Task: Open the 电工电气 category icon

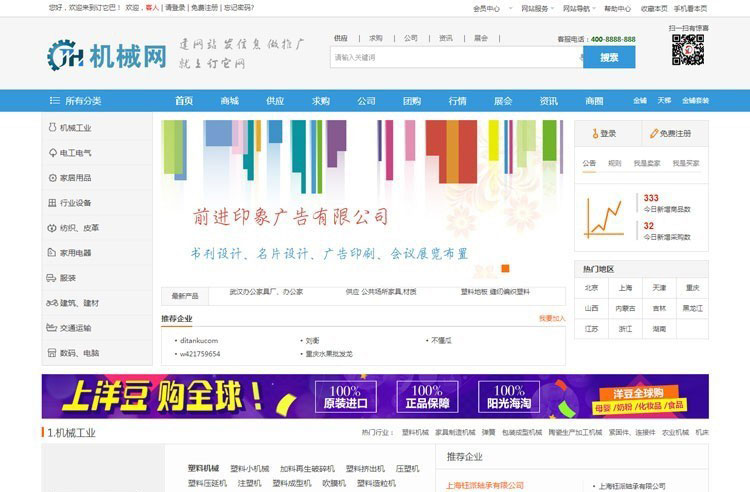Action: point(53,153)
